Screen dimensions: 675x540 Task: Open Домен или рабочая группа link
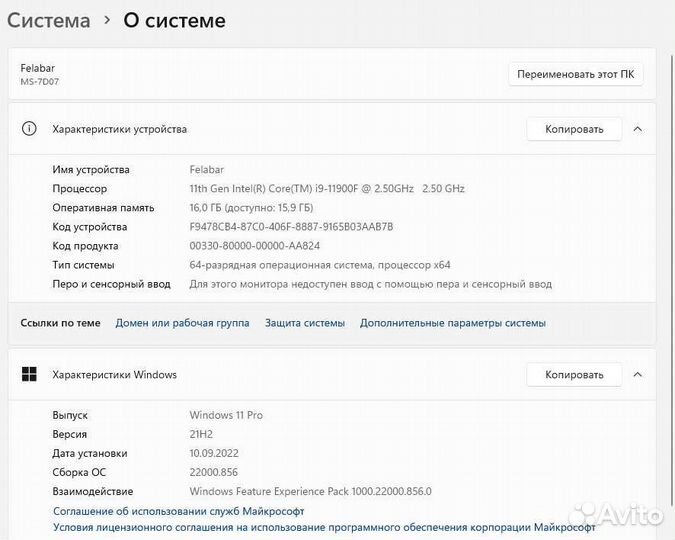pos(183,323)
